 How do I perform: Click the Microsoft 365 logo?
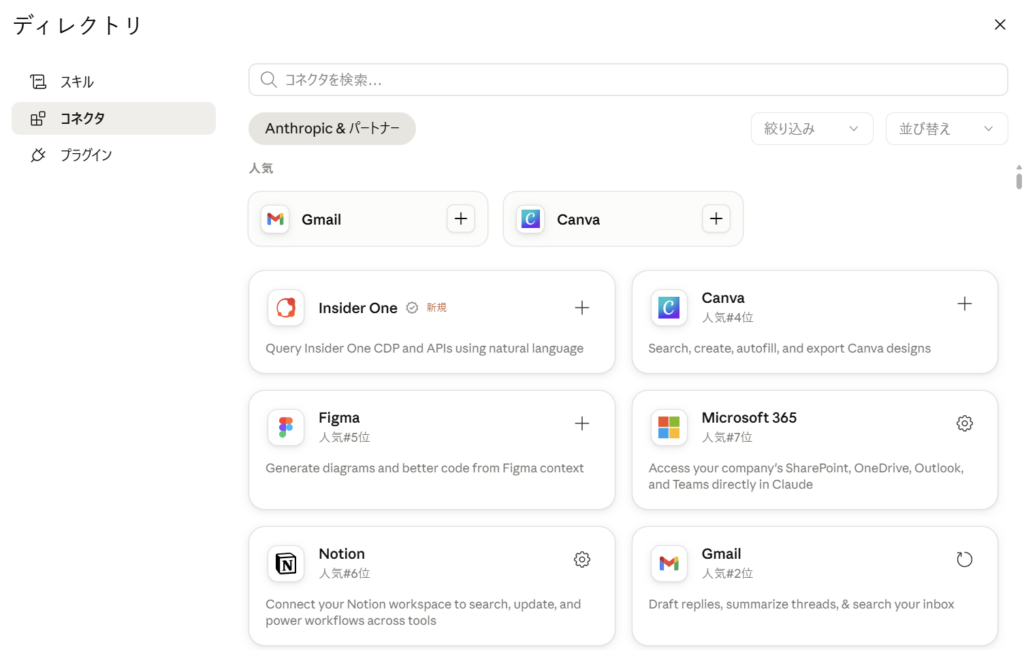point(669,427)
